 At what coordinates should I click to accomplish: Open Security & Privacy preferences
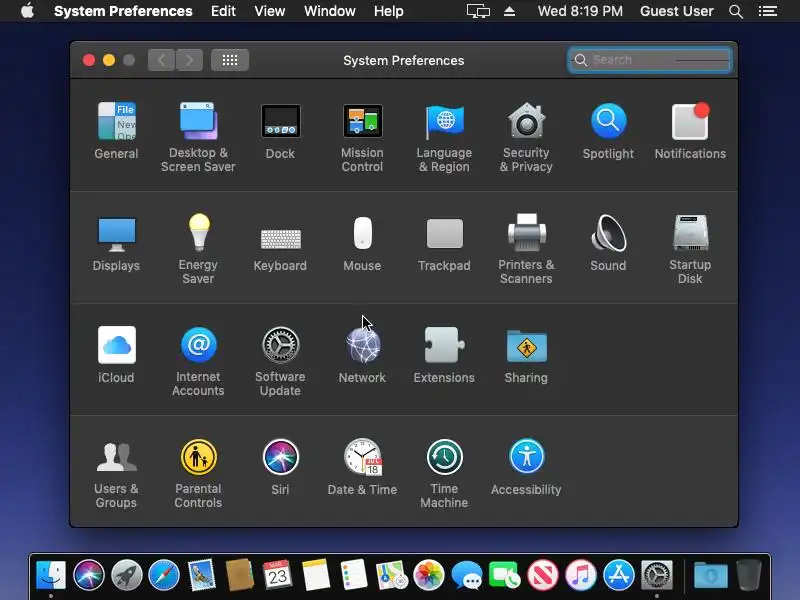click(x=526, y=137)
